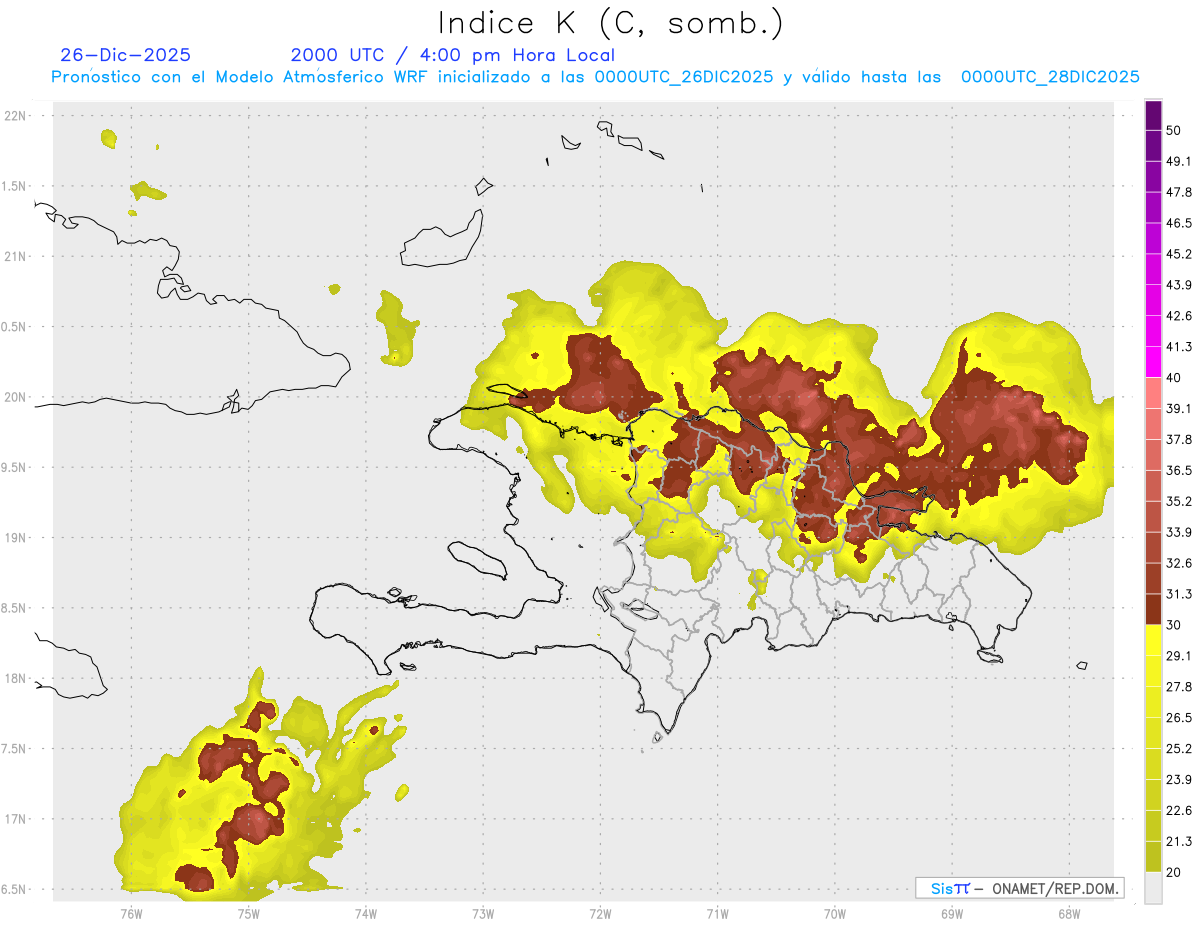Click the 68W longitude axis label
The image size is (1200, 927).
click(1069, 913)
